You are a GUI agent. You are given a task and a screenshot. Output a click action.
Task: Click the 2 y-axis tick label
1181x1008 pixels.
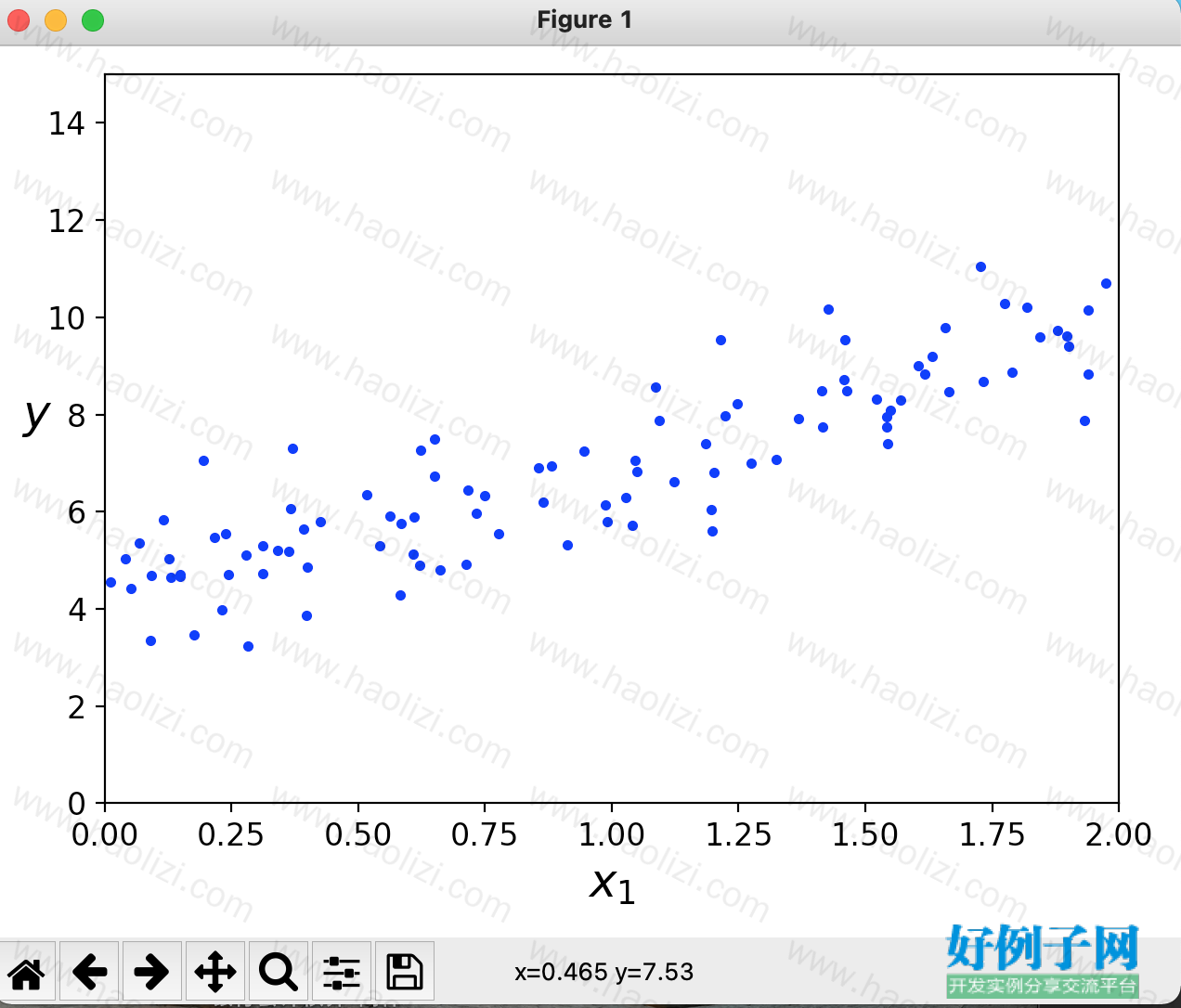click(x=76, y=707)
